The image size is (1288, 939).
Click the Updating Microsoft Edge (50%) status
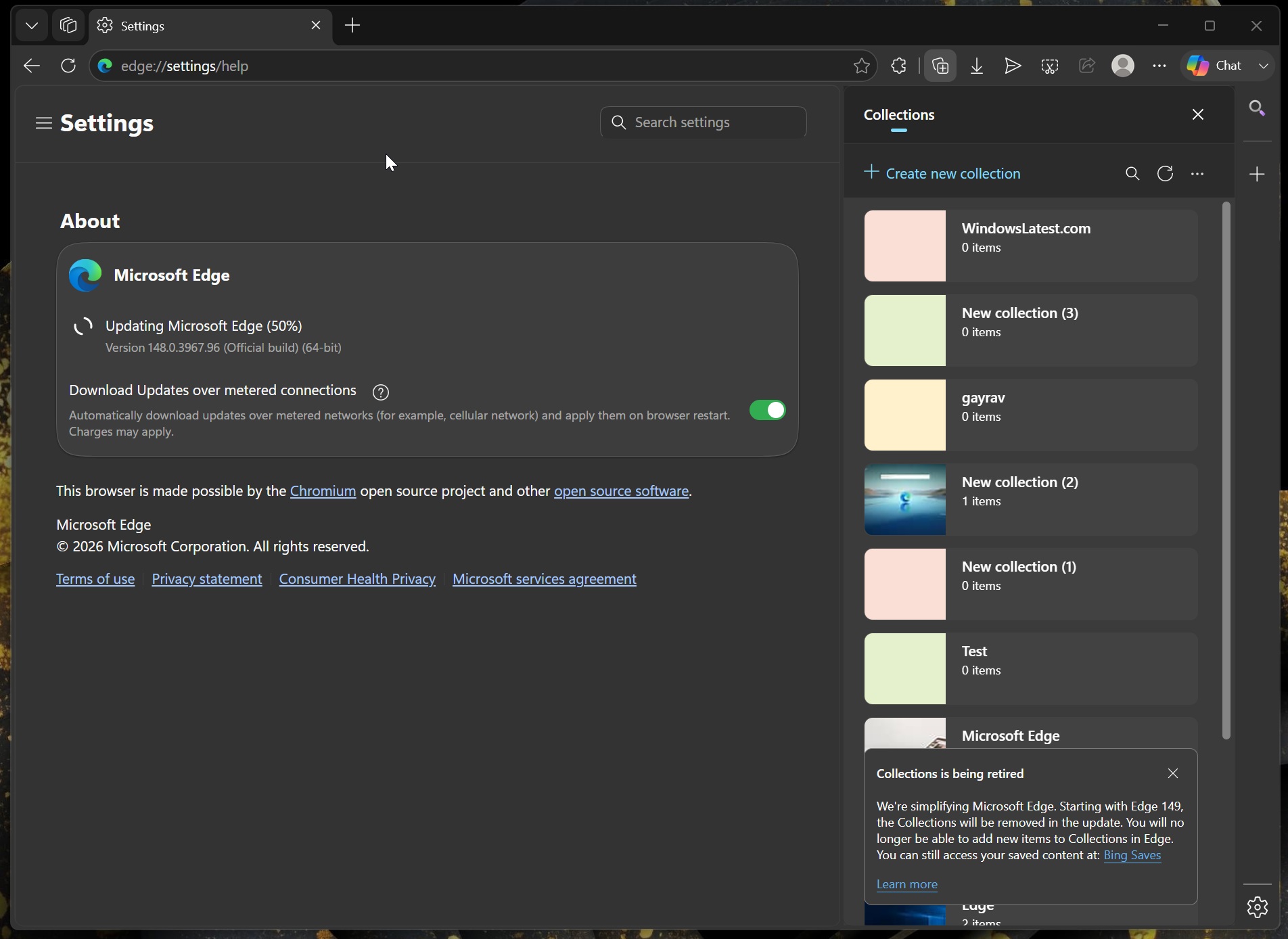[x=204, y=326]
